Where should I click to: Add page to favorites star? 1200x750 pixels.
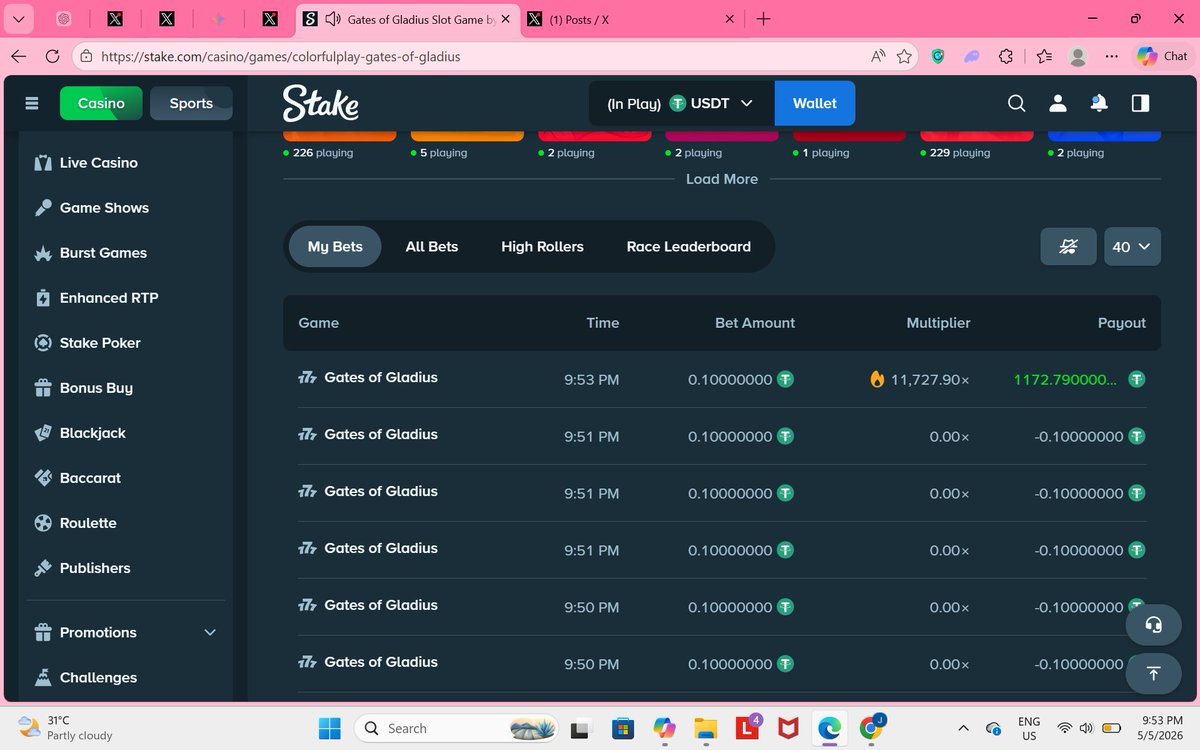(904, 57)
